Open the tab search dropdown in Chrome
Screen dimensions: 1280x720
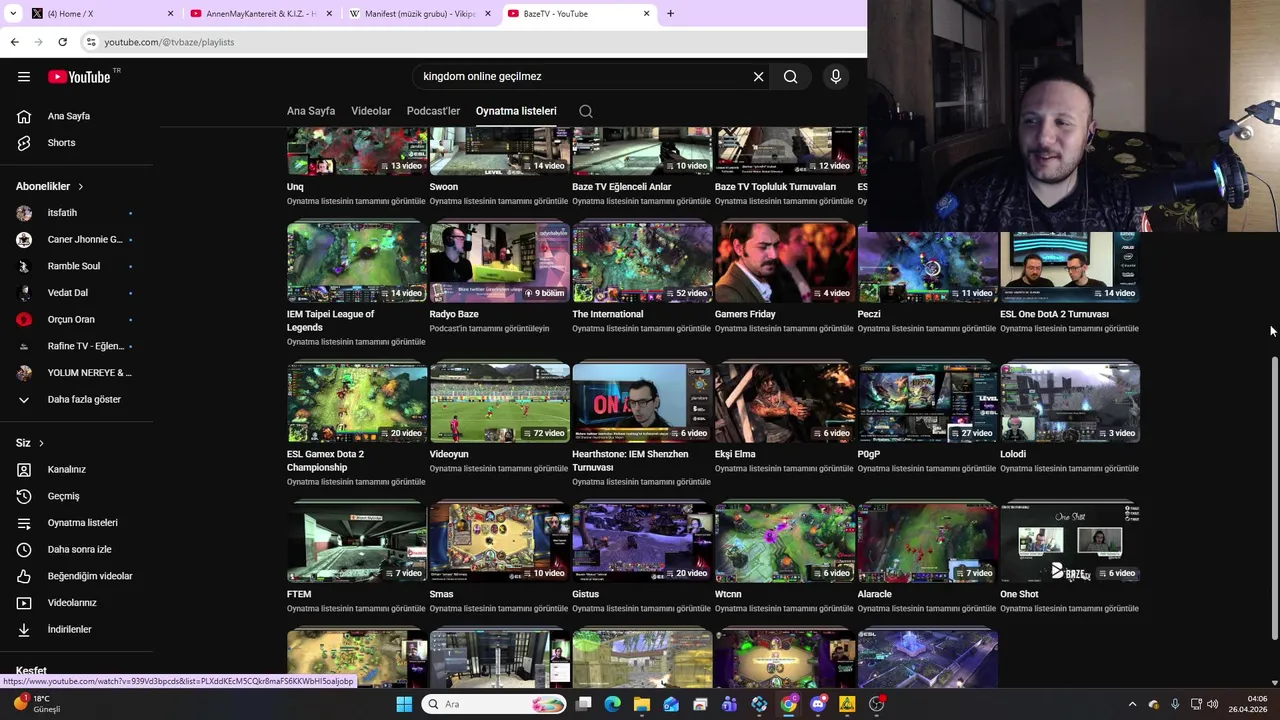point(13,14)
